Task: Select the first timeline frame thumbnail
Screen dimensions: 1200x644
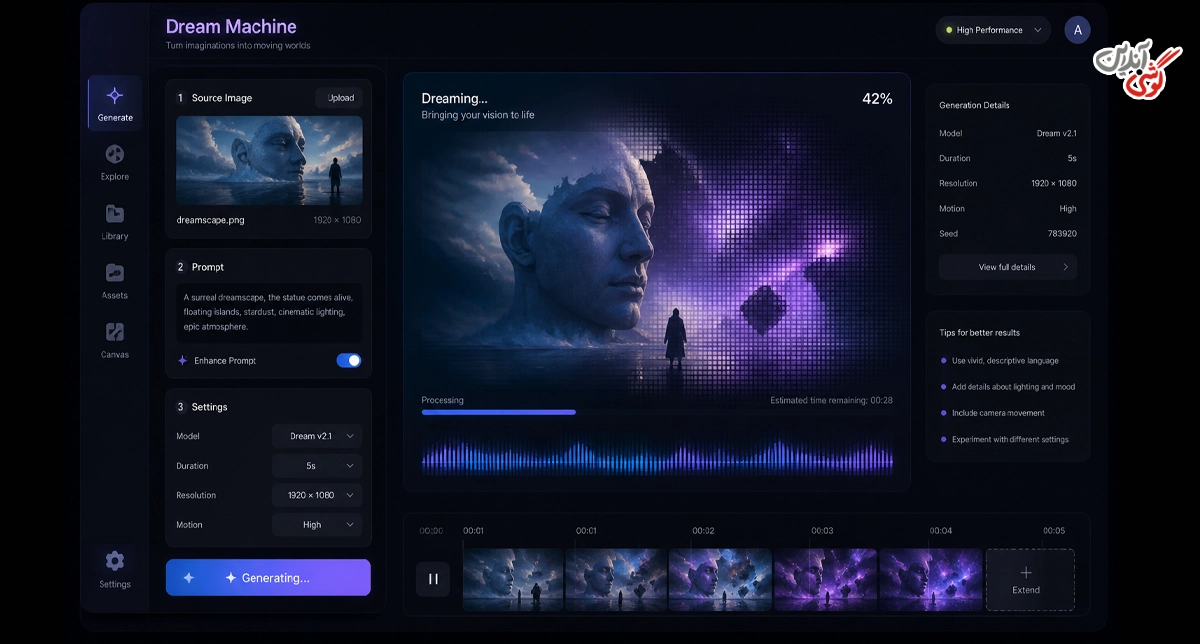Action: point(513,578)
